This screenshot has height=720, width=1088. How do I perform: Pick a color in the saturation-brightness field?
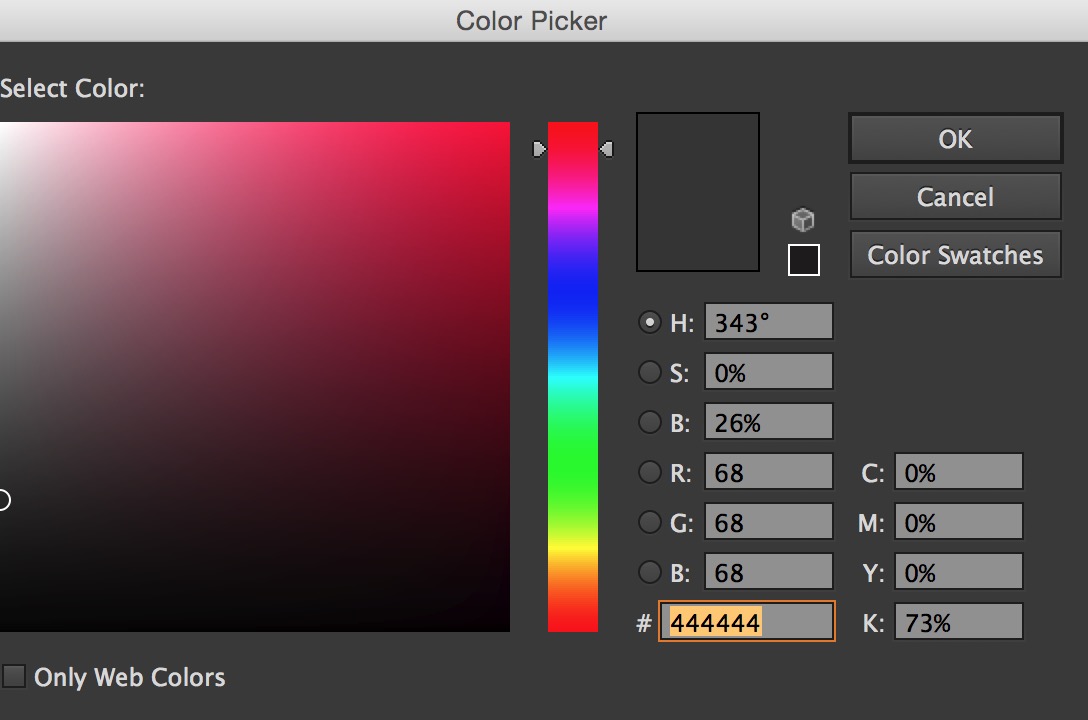[255, 377]
